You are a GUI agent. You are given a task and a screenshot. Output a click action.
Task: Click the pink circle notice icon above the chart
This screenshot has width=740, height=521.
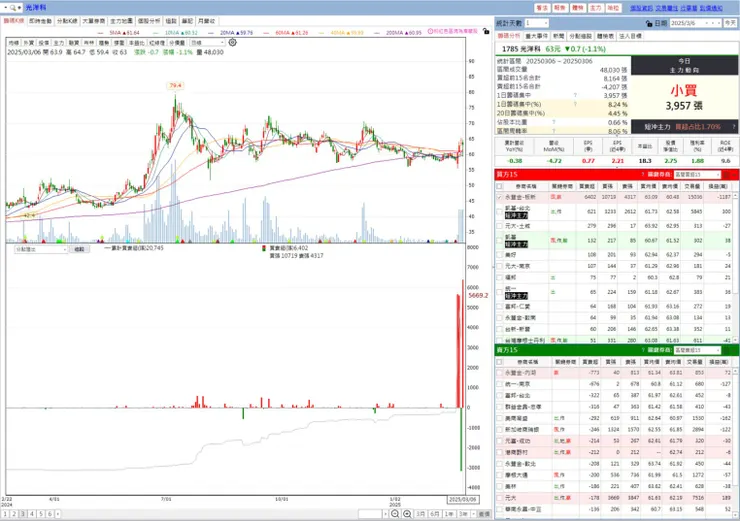click(430, 31)
